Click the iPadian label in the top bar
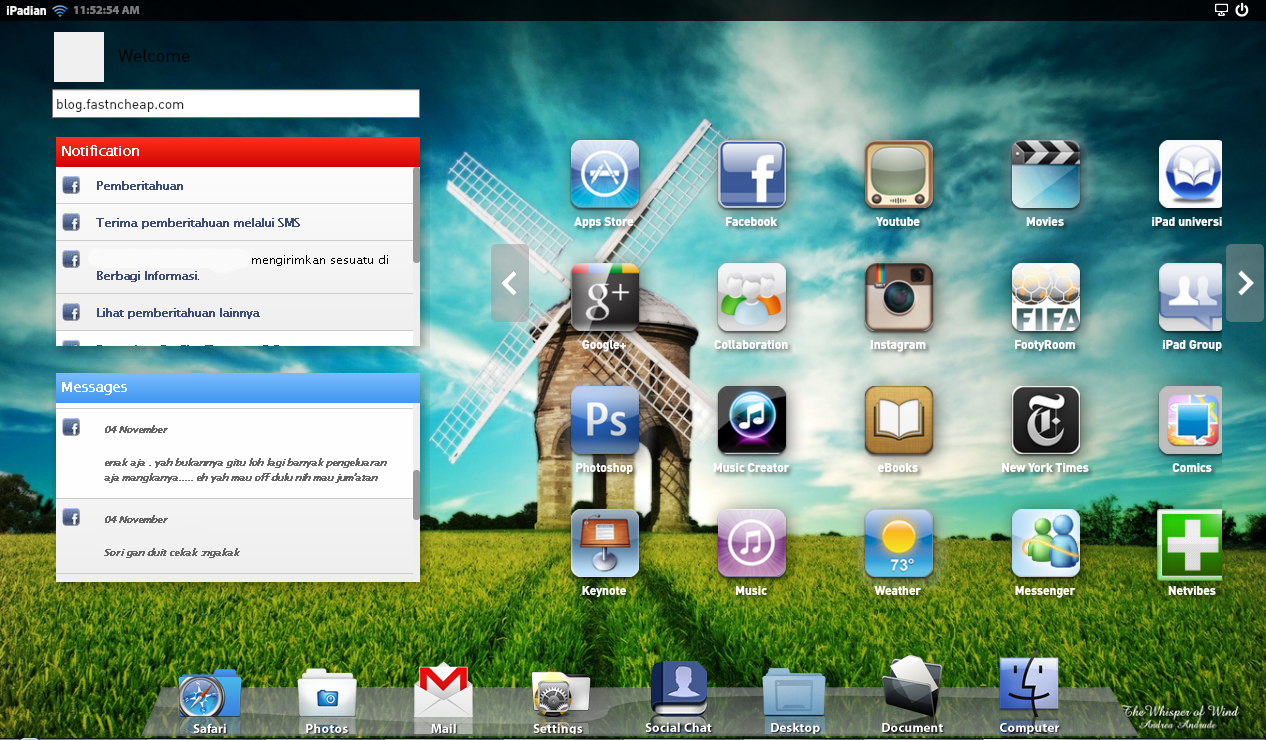This screenshot has width=1266, height=740. pos(25,10)
